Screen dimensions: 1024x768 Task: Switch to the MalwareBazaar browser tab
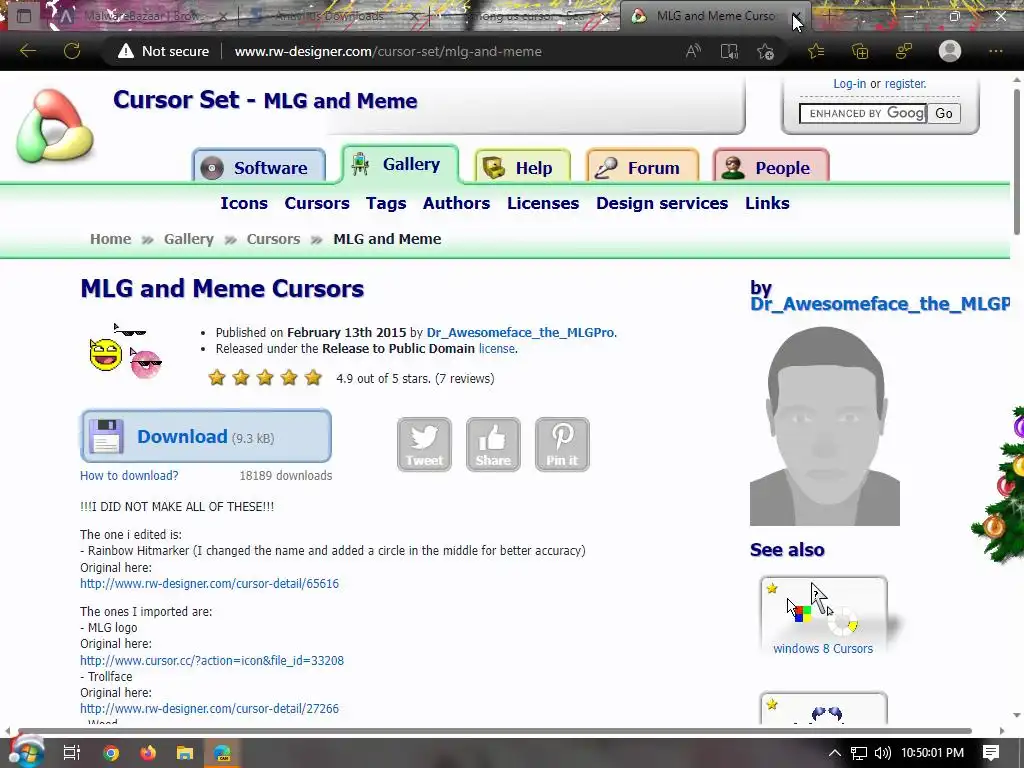[142, 16]
